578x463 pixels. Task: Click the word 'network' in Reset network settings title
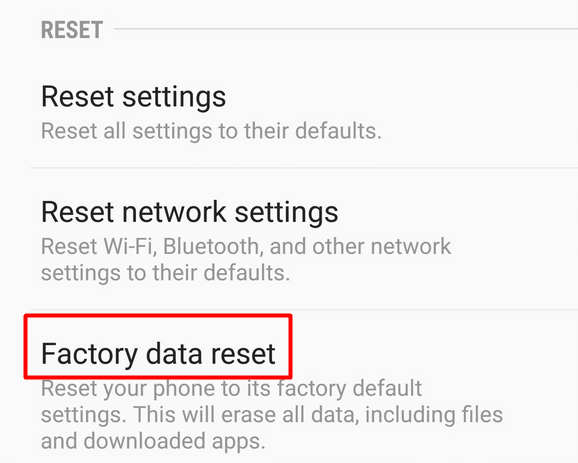click(x=174, y=212)
